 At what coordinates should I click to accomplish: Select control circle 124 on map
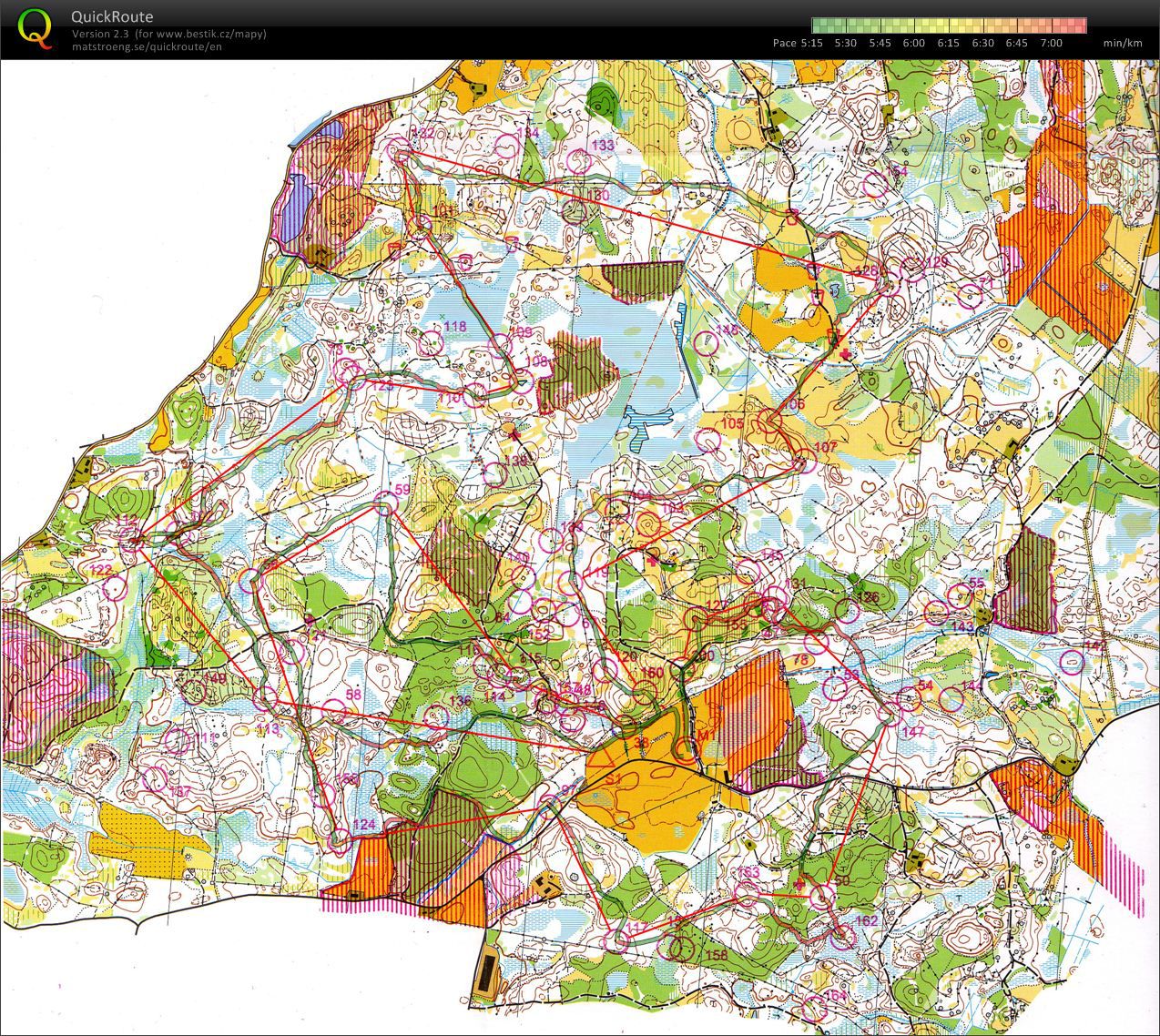(340, 841)
